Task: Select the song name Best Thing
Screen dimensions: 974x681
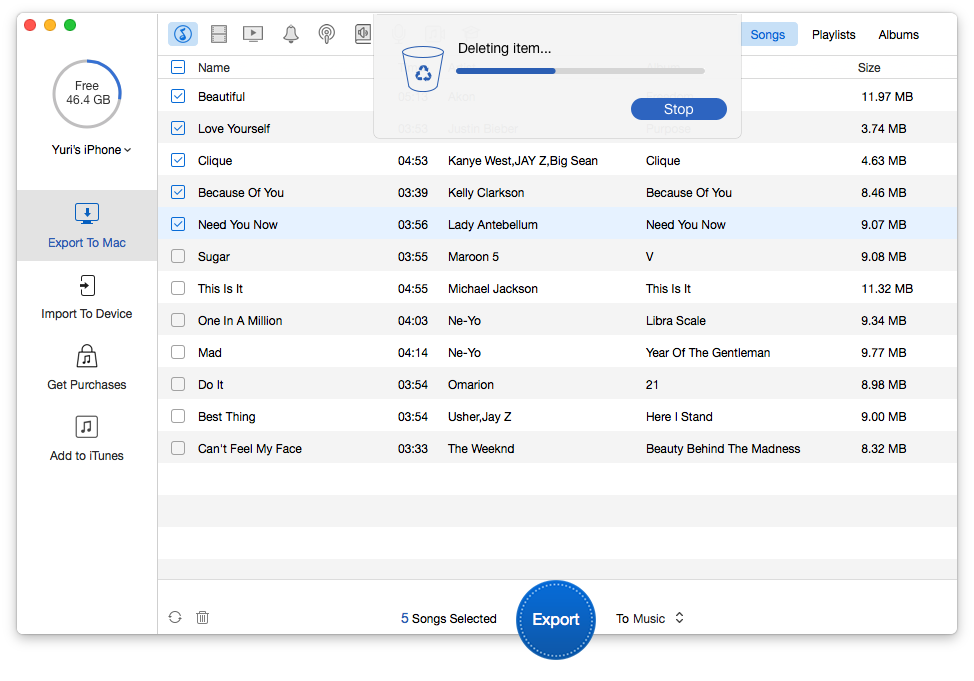Action: pos(227,416)
